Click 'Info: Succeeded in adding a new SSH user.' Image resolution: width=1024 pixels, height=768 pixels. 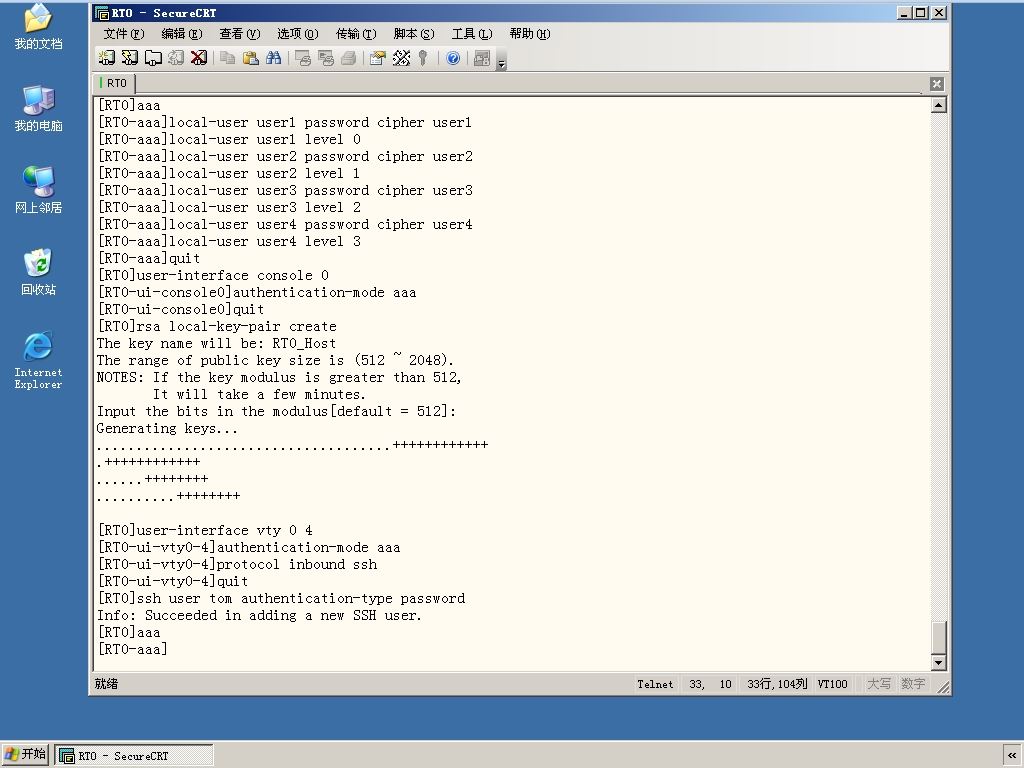click(259, 615)
